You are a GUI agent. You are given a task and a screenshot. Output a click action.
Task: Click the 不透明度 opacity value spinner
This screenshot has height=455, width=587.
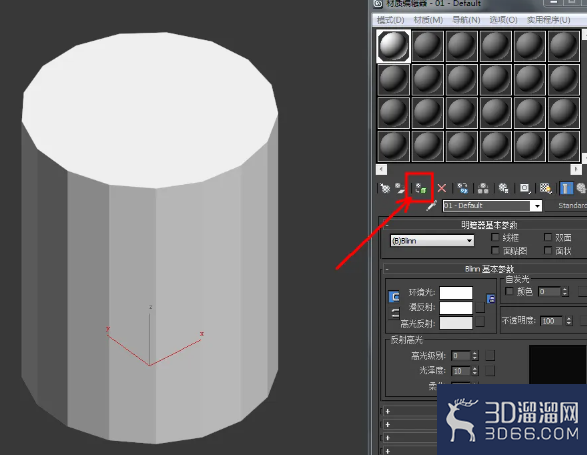pyautogui.click(x=569, y=321)
